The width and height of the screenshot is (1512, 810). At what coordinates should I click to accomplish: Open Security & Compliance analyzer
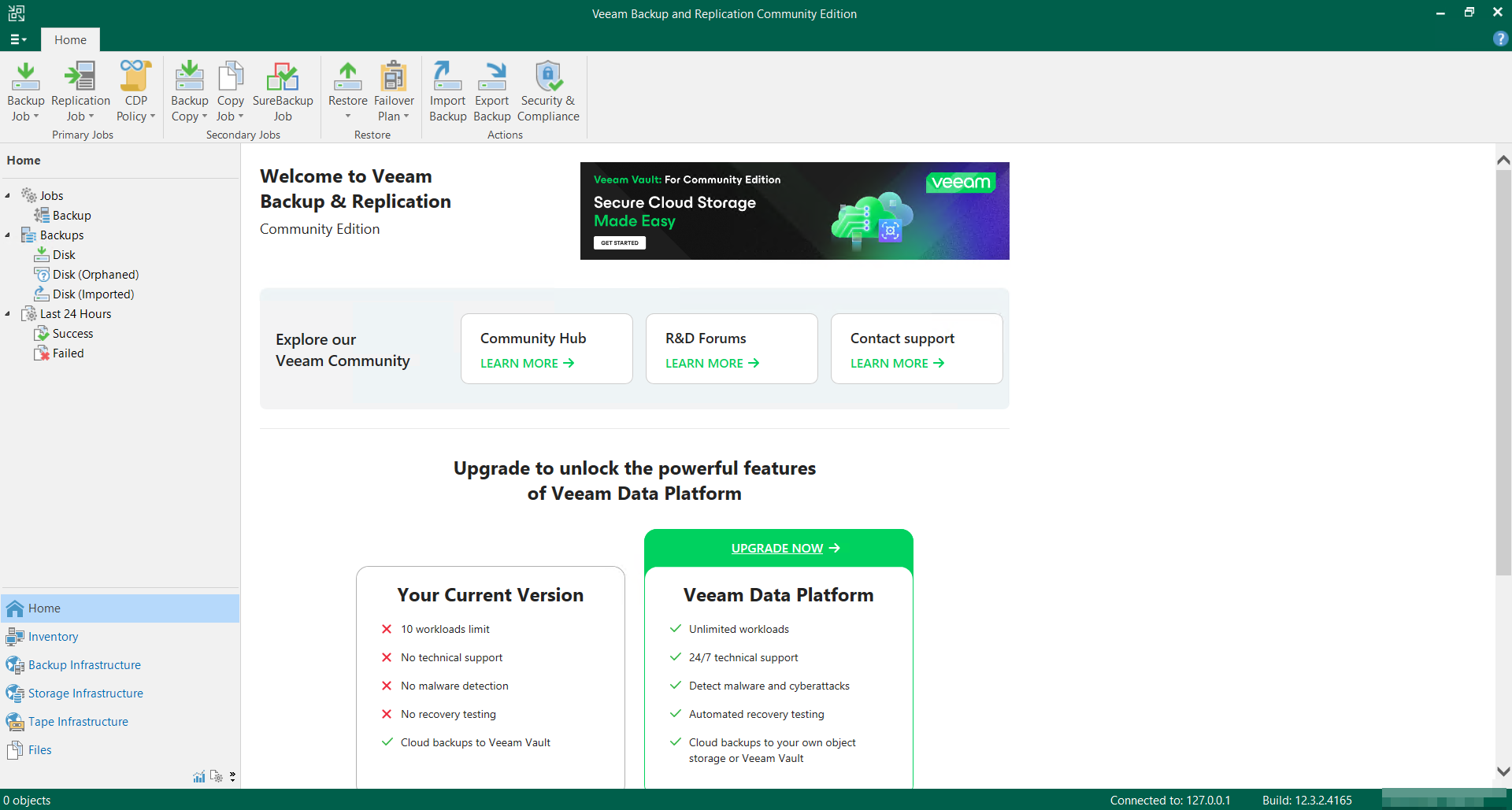click(548, 92)
